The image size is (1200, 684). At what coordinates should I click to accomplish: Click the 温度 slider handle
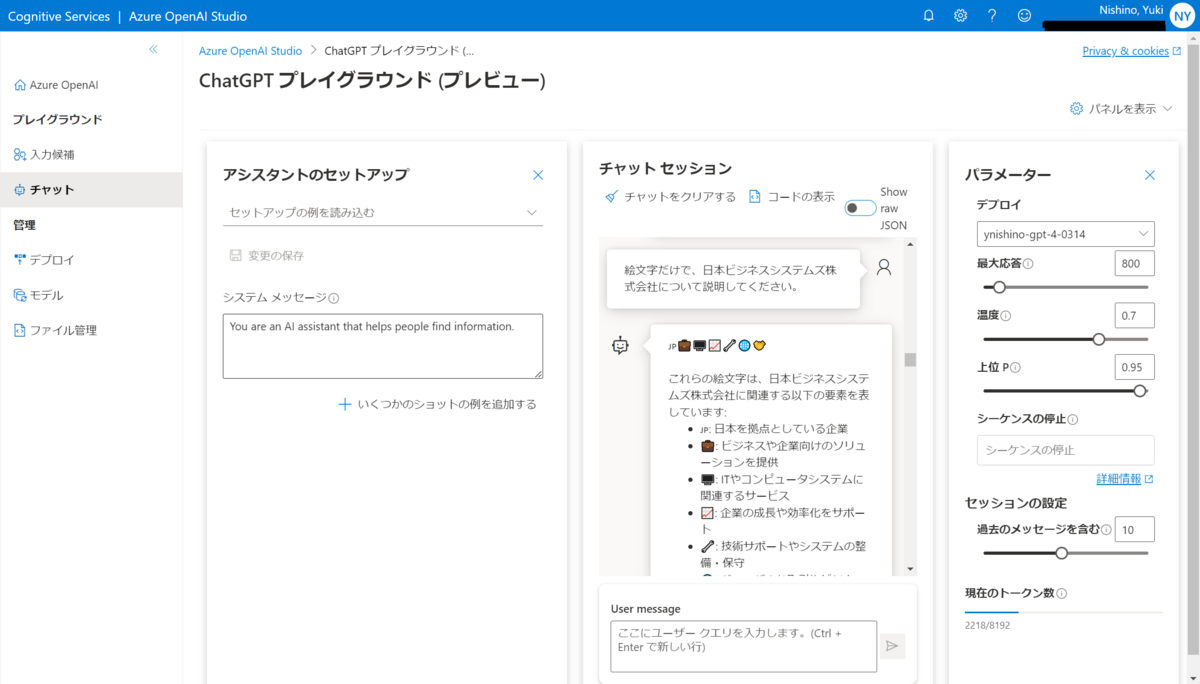[1099, 339]
